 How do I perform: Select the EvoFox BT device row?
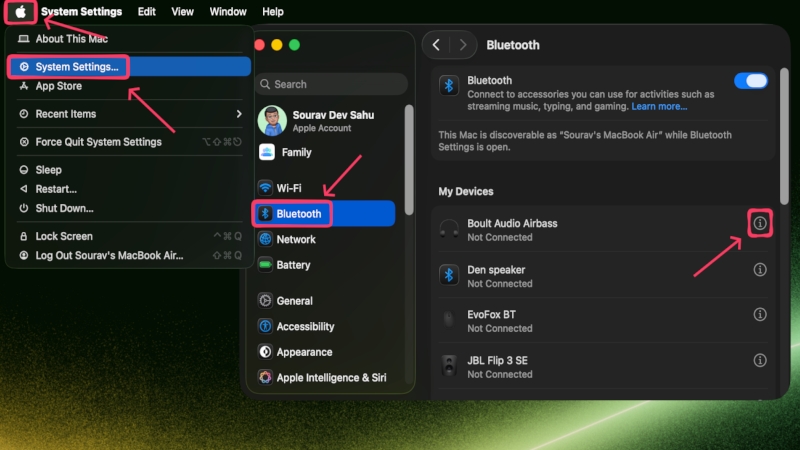tap(603, 320)
